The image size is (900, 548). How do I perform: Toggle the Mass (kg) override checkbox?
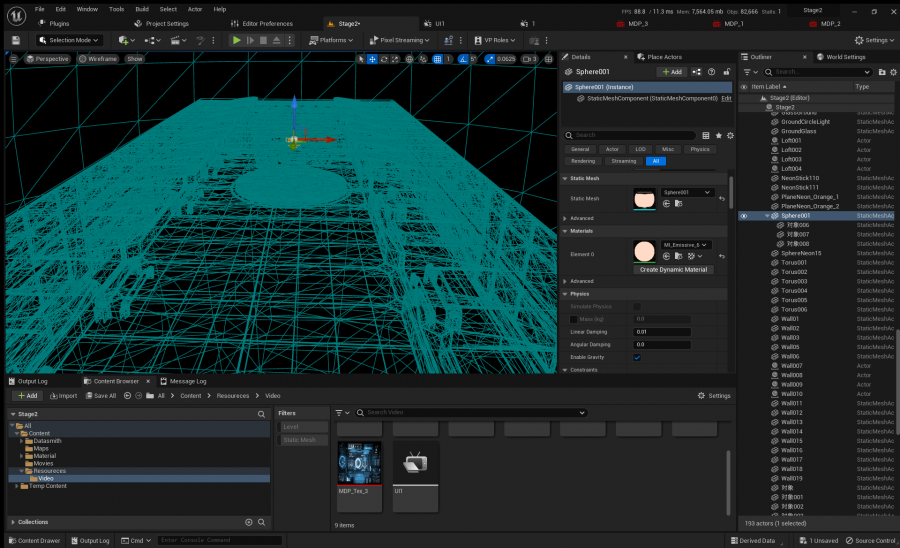[x=573, y=319]
